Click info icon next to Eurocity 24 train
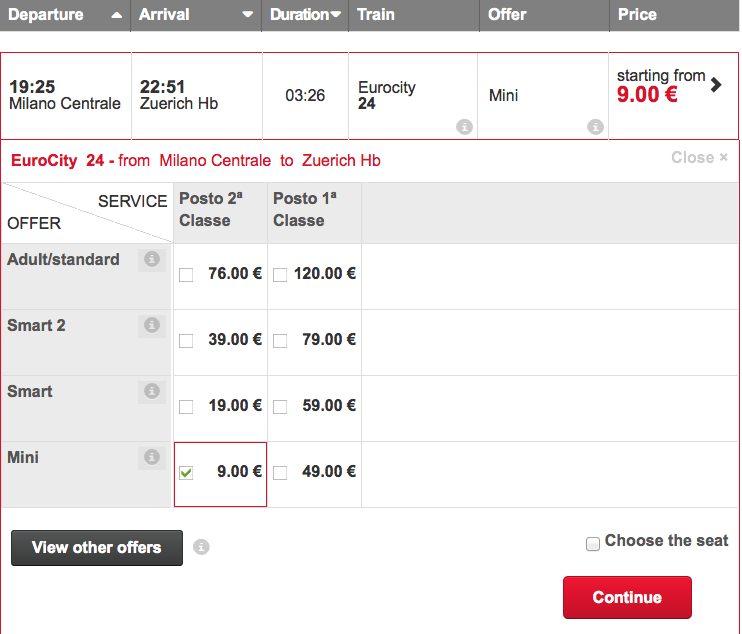Image resolution: width=742 pixels, height=634 pixels. 464,127
